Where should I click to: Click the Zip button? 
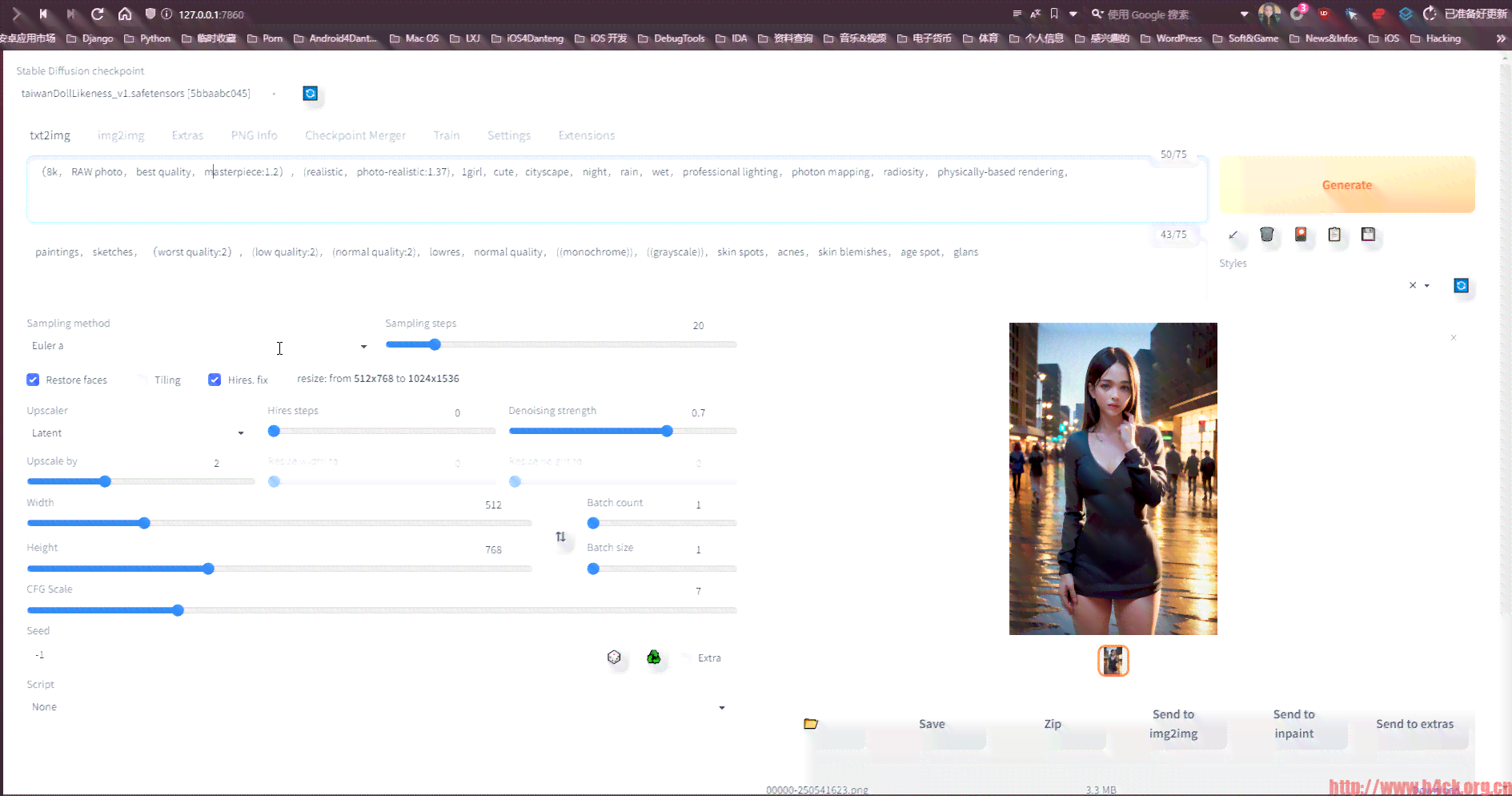click(x=1053, y=724)
